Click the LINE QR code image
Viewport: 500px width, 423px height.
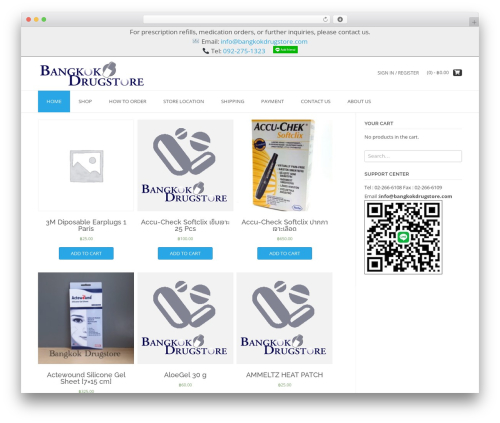click(x=403, y=237)
